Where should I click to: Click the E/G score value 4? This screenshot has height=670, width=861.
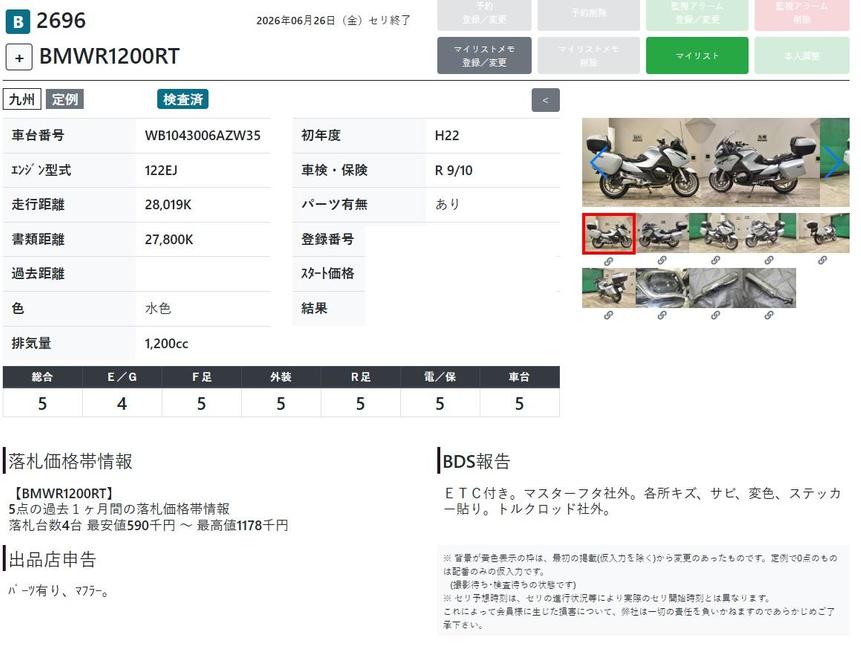[x=122, y=404]
